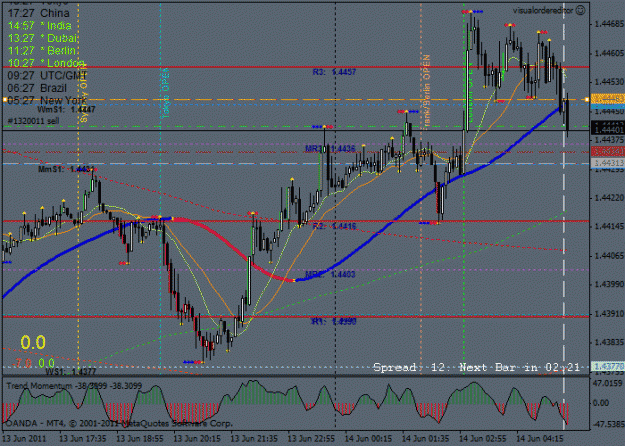625x446 pixels.
Task: Click '14 Jun 02:55' on the time axis
Action: click(x=483, y=439)
